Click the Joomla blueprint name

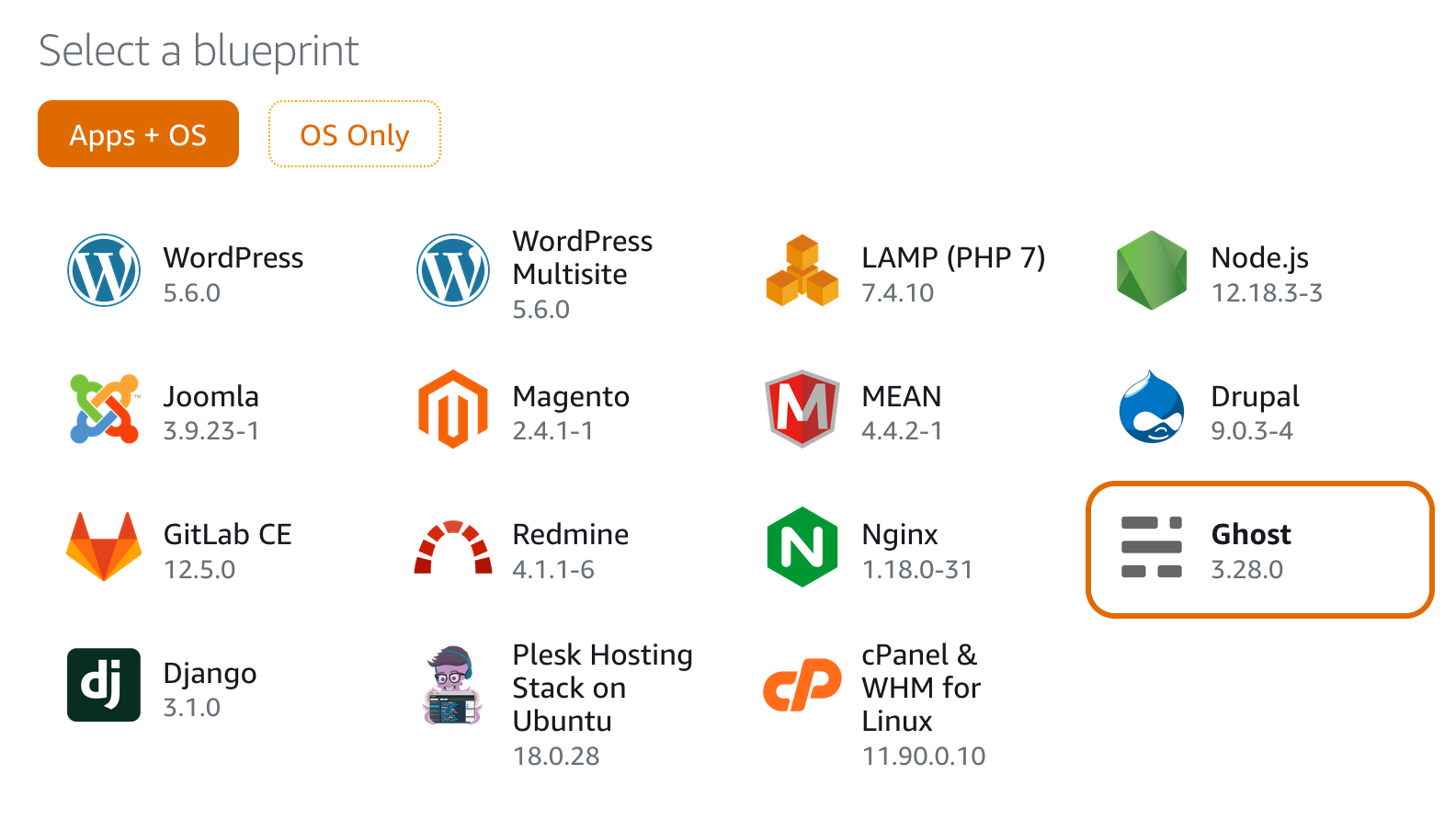point(211,396)
